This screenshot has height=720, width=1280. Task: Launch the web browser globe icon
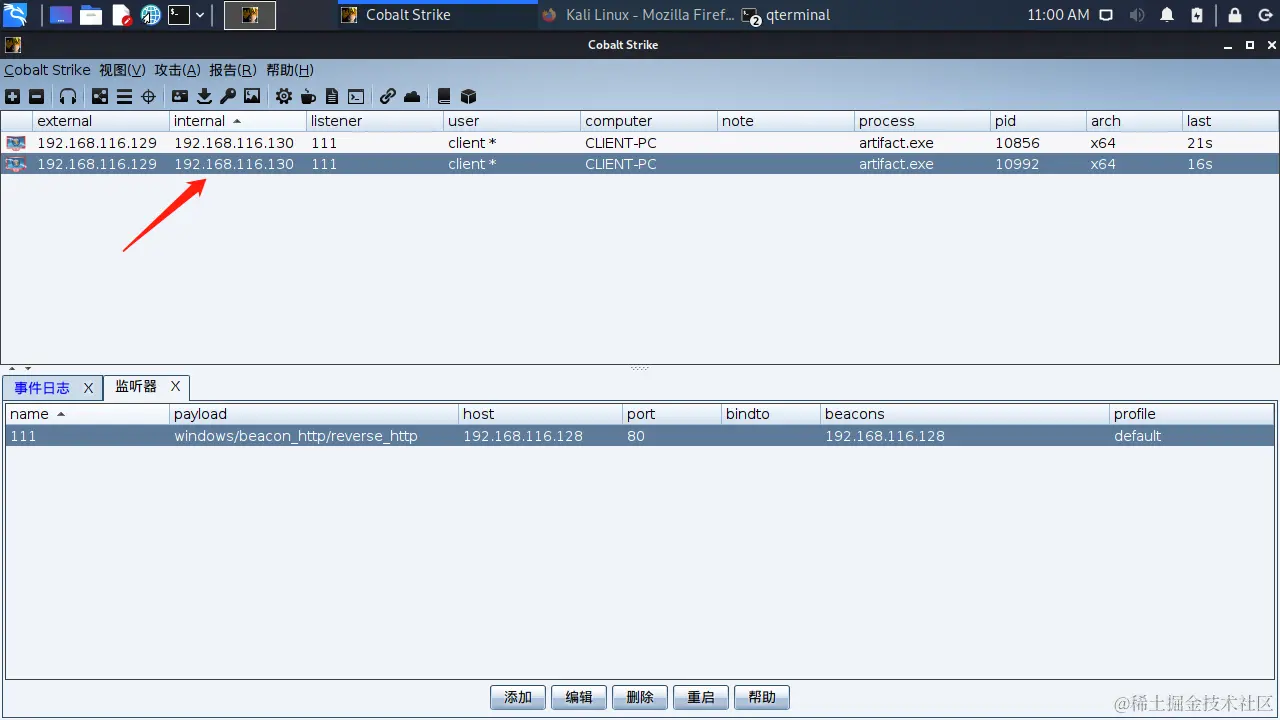pyautogui.click(x=151, y=15)
